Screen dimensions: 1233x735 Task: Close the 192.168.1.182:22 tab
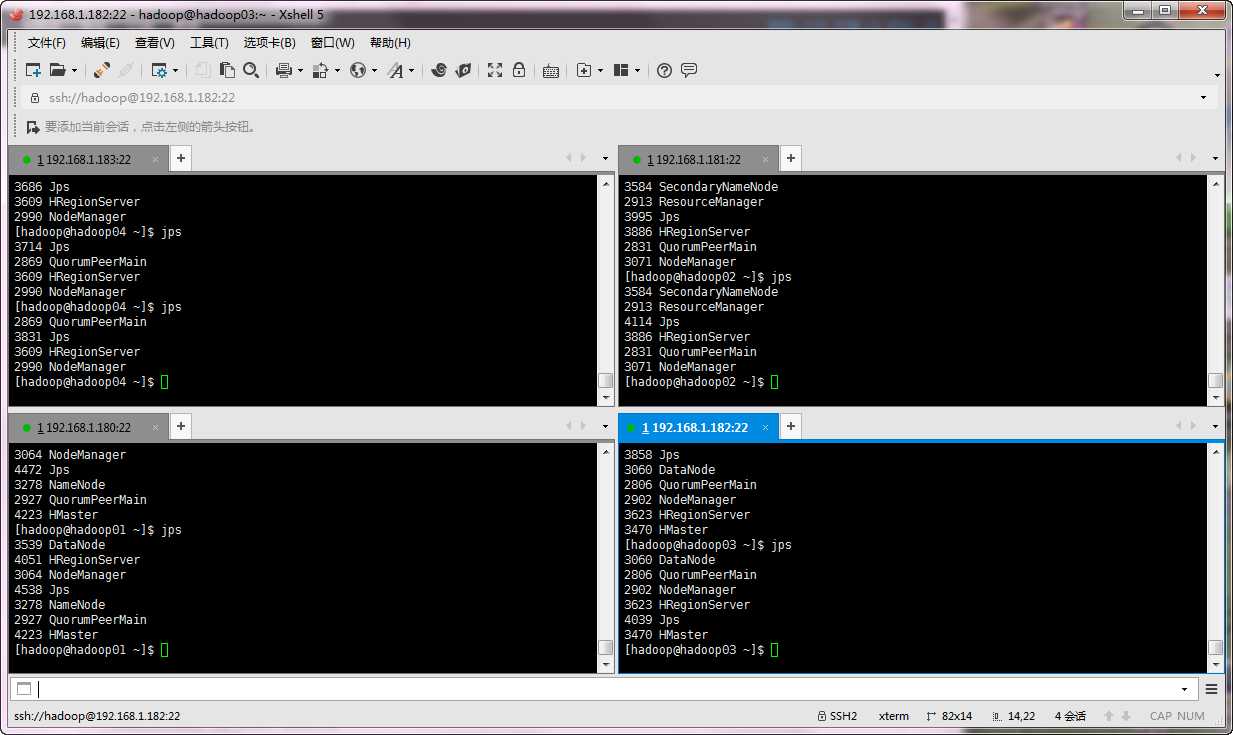click(x=765, y=428)
